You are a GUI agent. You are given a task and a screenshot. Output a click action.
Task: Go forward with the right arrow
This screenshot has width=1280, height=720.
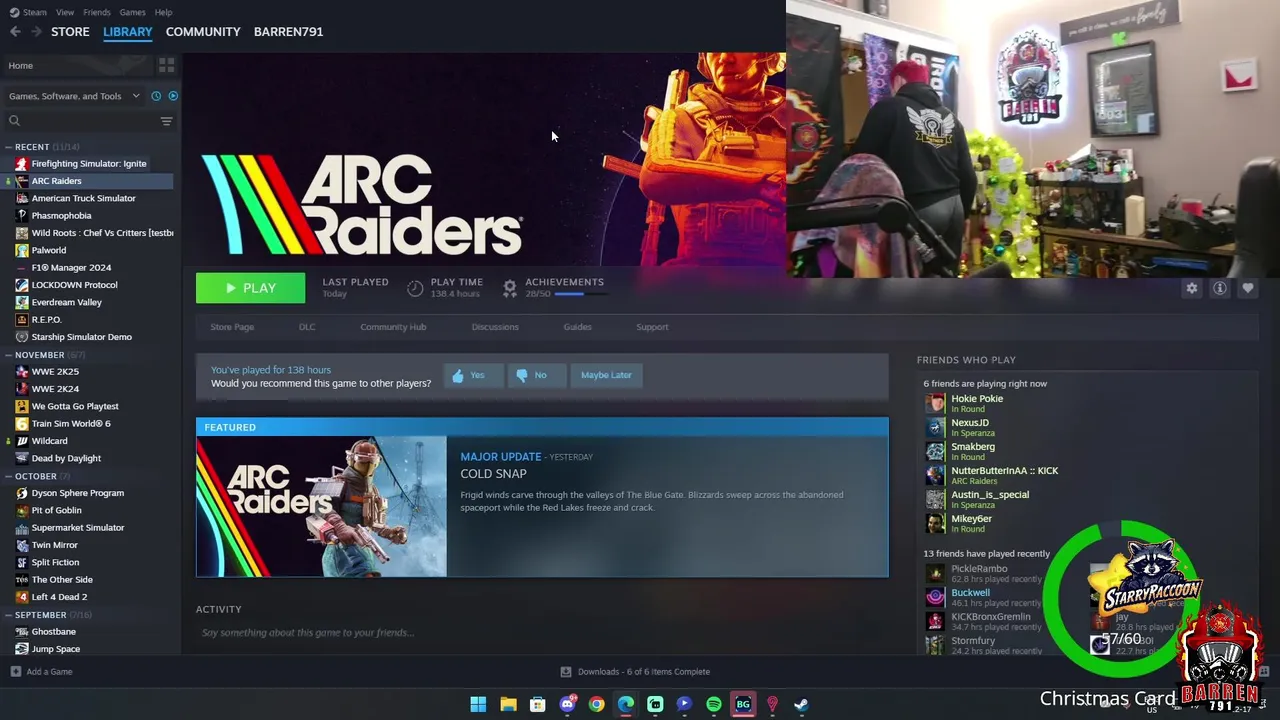pos(36,32)
